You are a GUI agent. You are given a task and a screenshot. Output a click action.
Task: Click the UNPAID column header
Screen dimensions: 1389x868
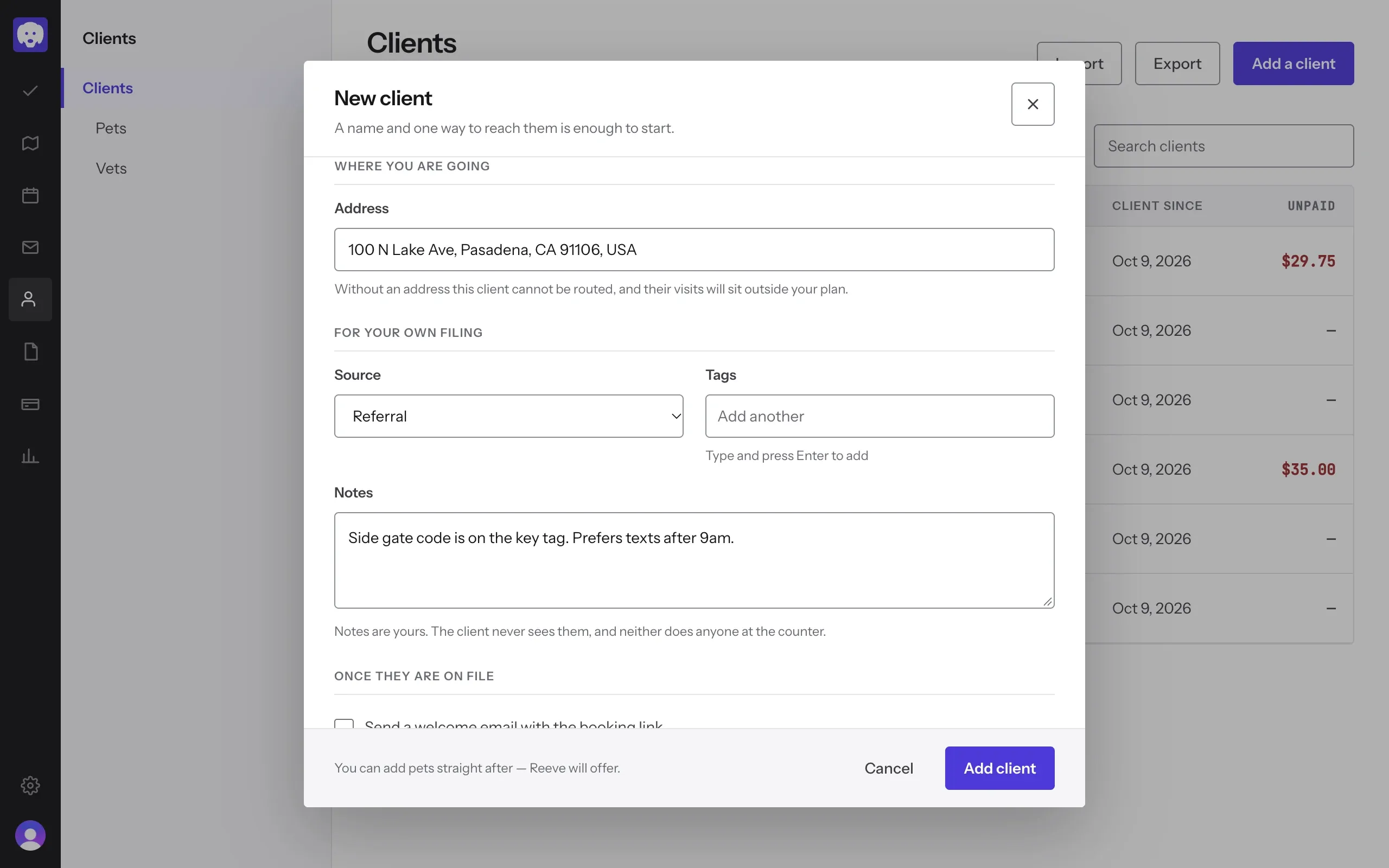(x=1311, y=206)
